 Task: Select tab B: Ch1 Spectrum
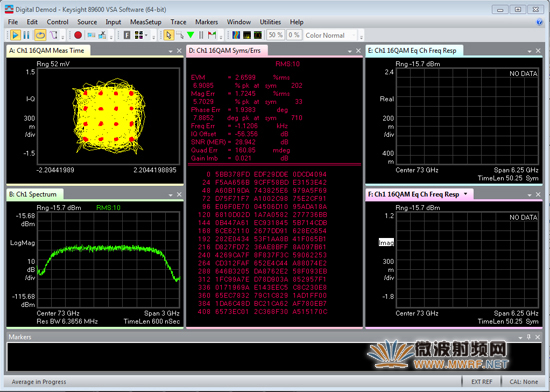pos(34,194)
